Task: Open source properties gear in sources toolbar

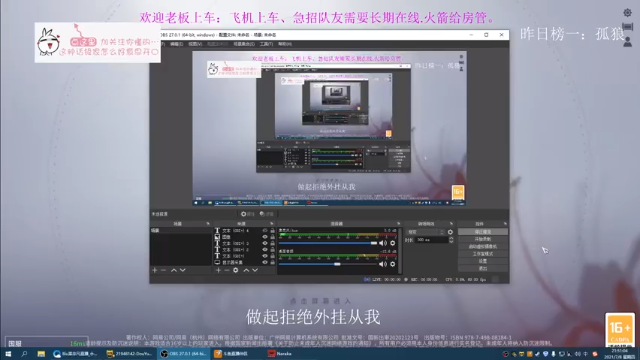Action: pos(236,270)
